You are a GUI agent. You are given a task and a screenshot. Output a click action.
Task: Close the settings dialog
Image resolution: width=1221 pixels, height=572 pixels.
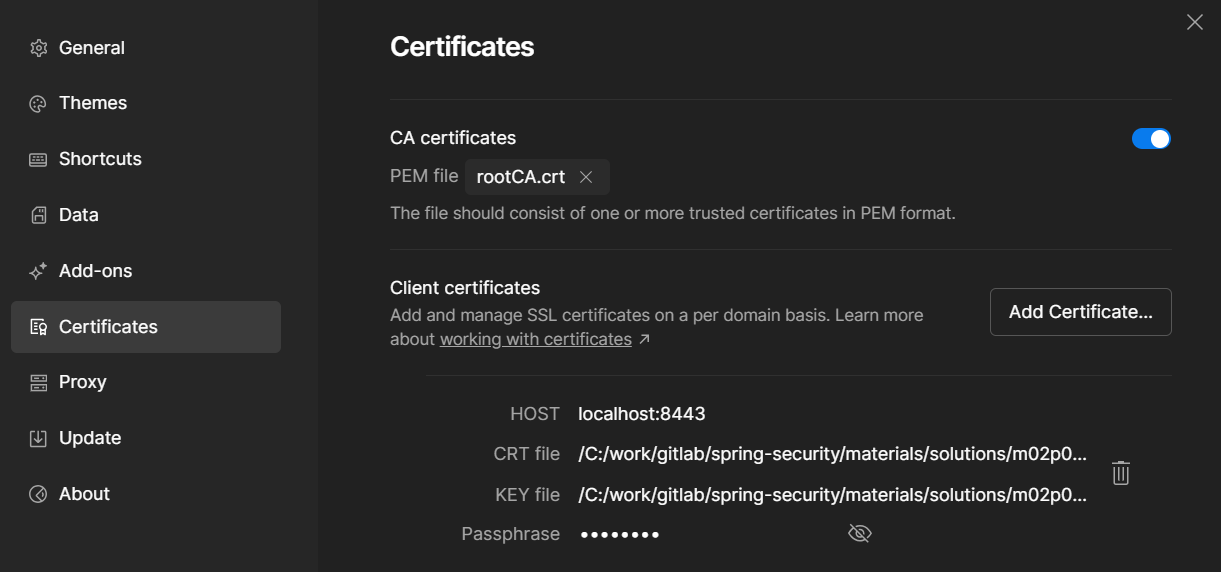1194,22
